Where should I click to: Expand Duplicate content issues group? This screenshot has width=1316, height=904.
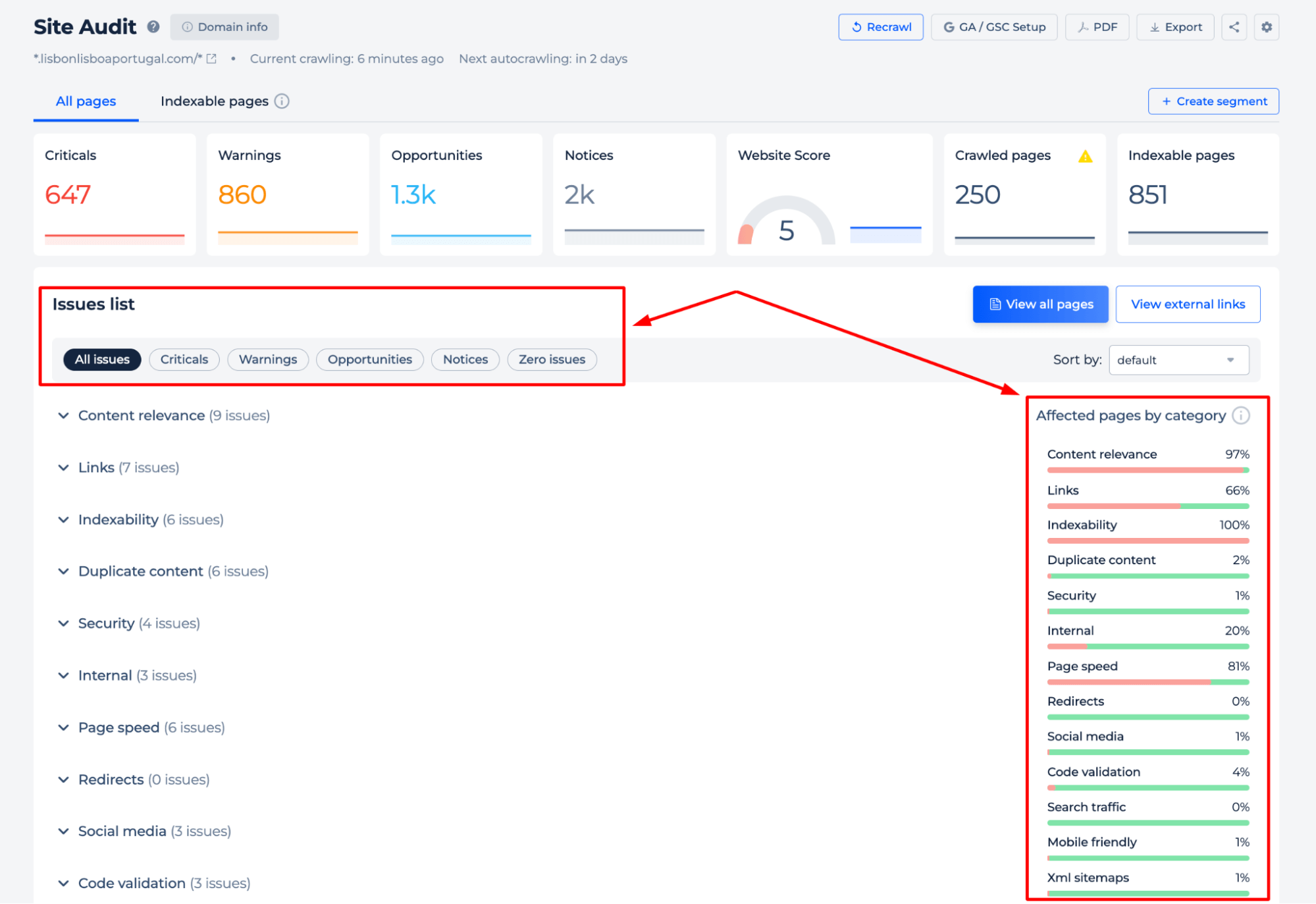(x=163, y=572)
